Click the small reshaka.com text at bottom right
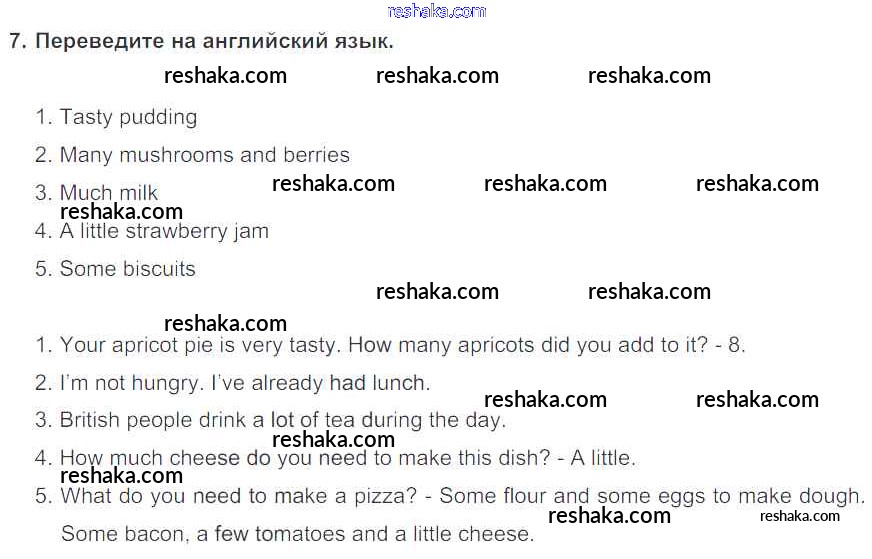Screen dimensions: 872x559 [800, 516]
